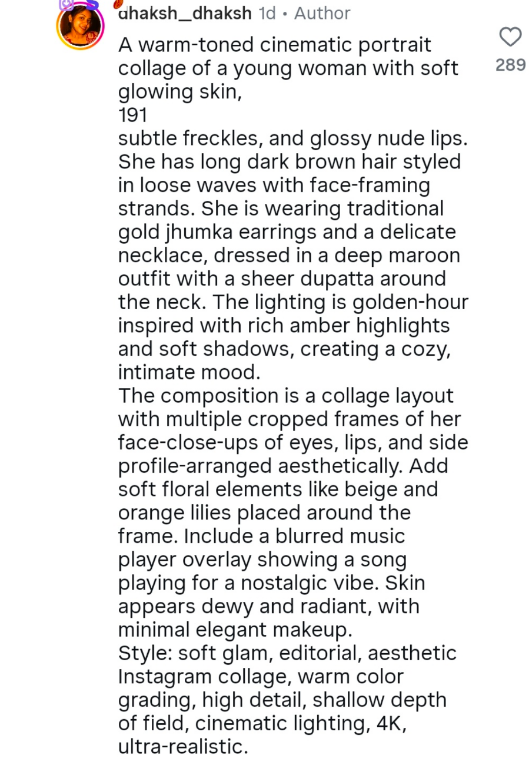Click the final "ultra-realistic." line
This screenshot has height=768, width=529.
pyautogui.click(x=183, y=747)
